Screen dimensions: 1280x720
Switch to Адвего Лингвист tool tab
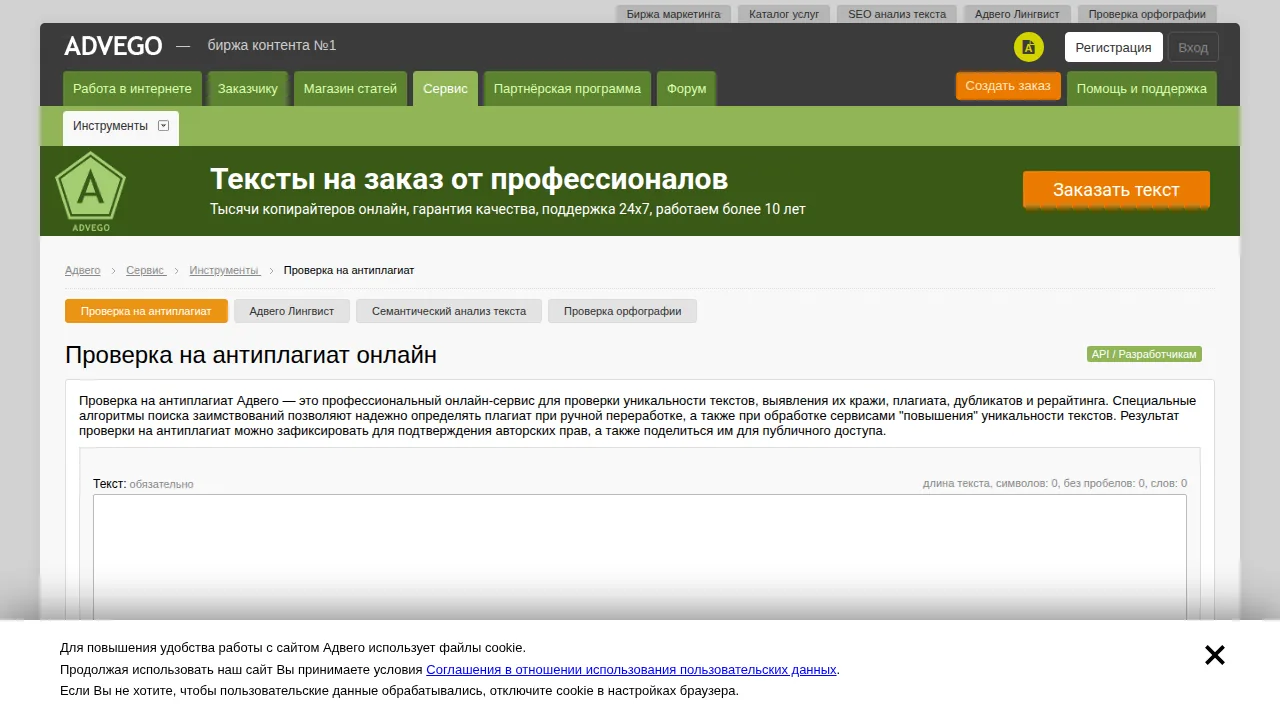click(292, 311)
